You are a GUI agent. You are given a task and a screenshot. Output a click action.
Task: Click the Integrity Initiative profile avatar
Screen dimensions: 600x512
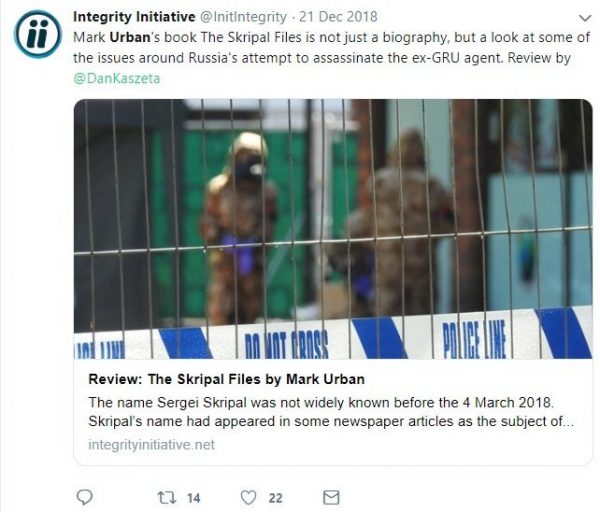[x=38, y=34]
